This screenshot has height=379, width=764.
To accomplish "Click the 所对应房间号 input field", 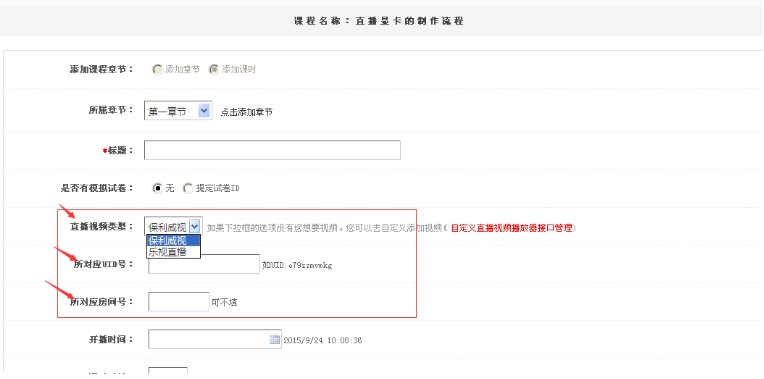I will click(x=179, y=302).
